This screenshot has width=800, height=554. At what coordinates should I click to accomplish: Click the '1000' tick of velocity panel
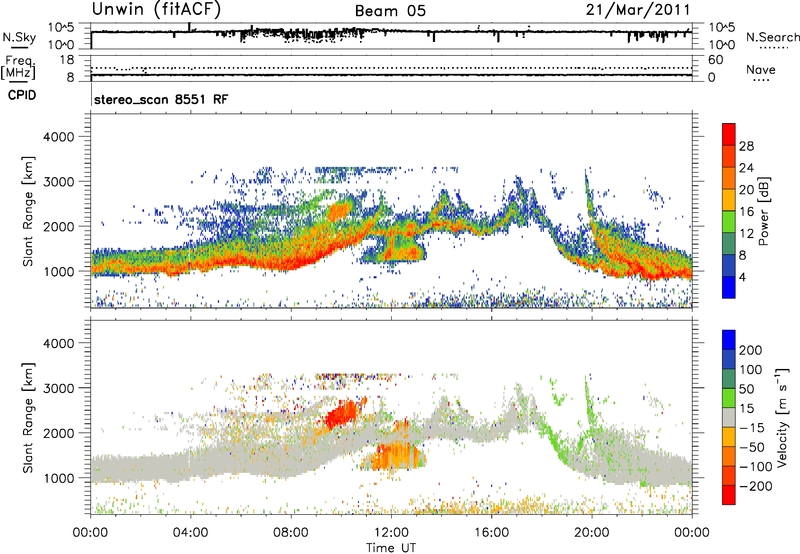click(58, 478)
